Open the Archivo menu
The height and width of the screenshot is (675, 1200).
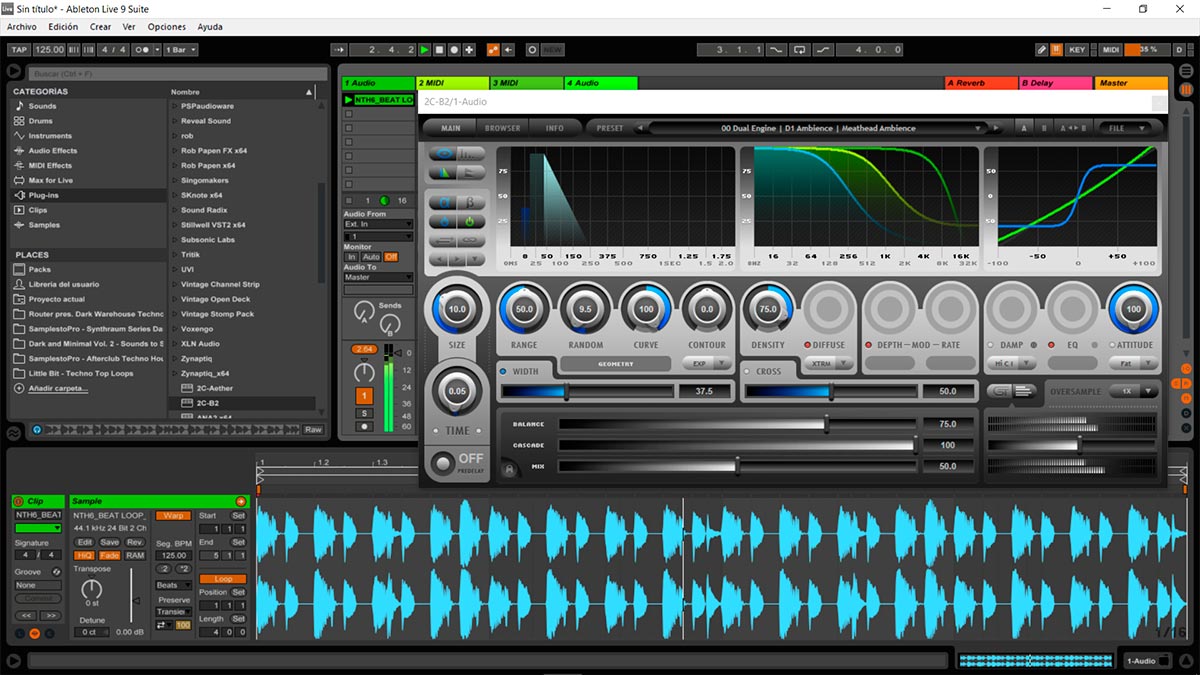(x=22, y=27)
